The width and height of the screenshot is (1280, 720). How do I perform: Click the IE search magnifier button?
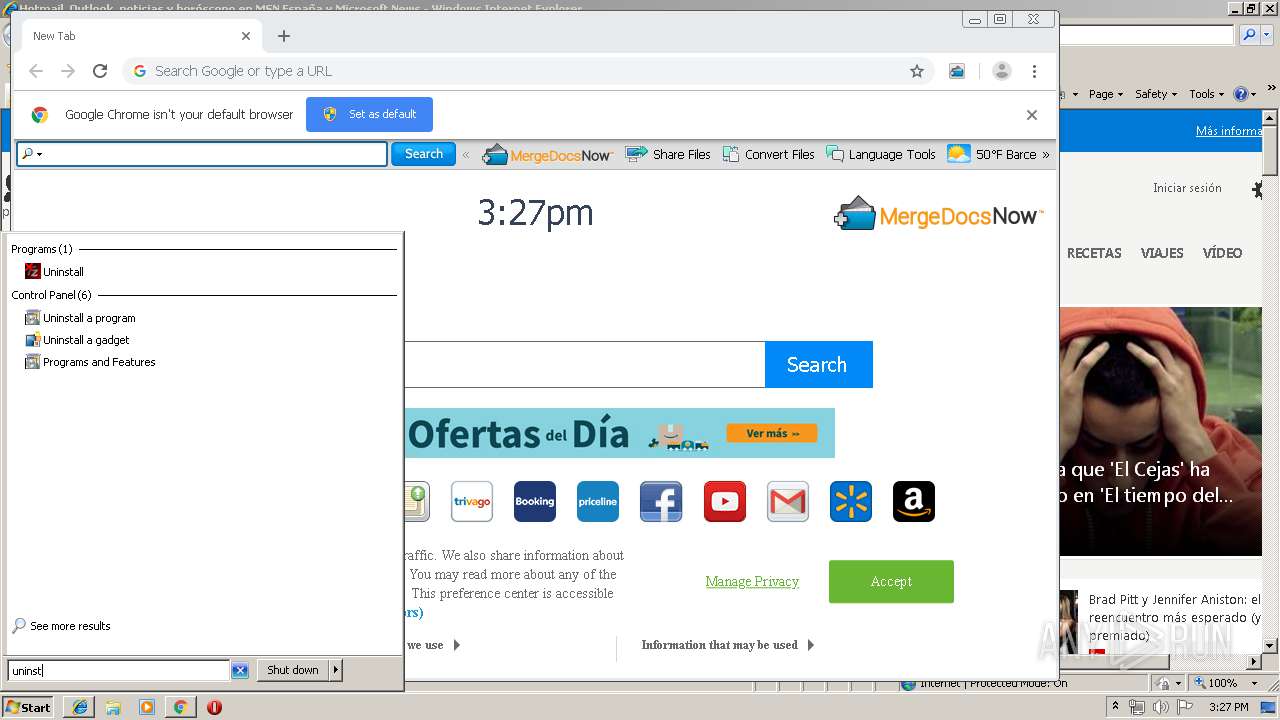(x=1249, y=35)
